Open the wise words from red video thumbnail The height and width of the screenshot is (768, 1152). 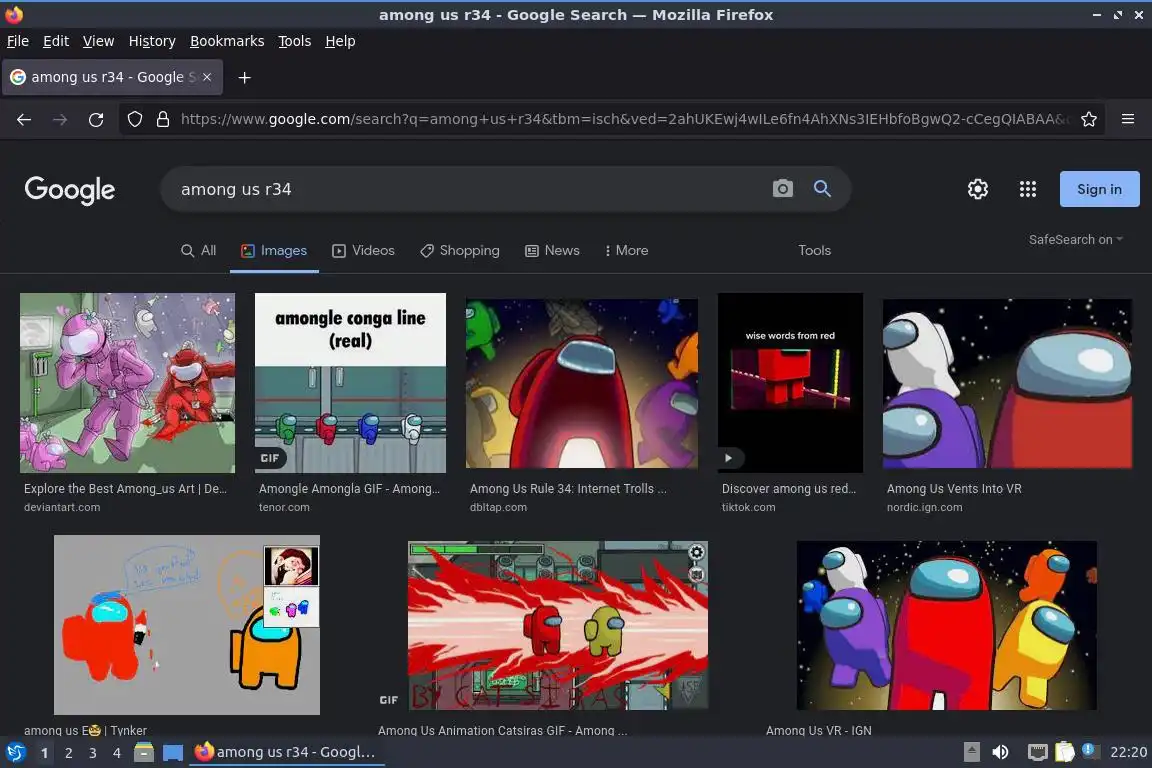click(x=791, y=383)
